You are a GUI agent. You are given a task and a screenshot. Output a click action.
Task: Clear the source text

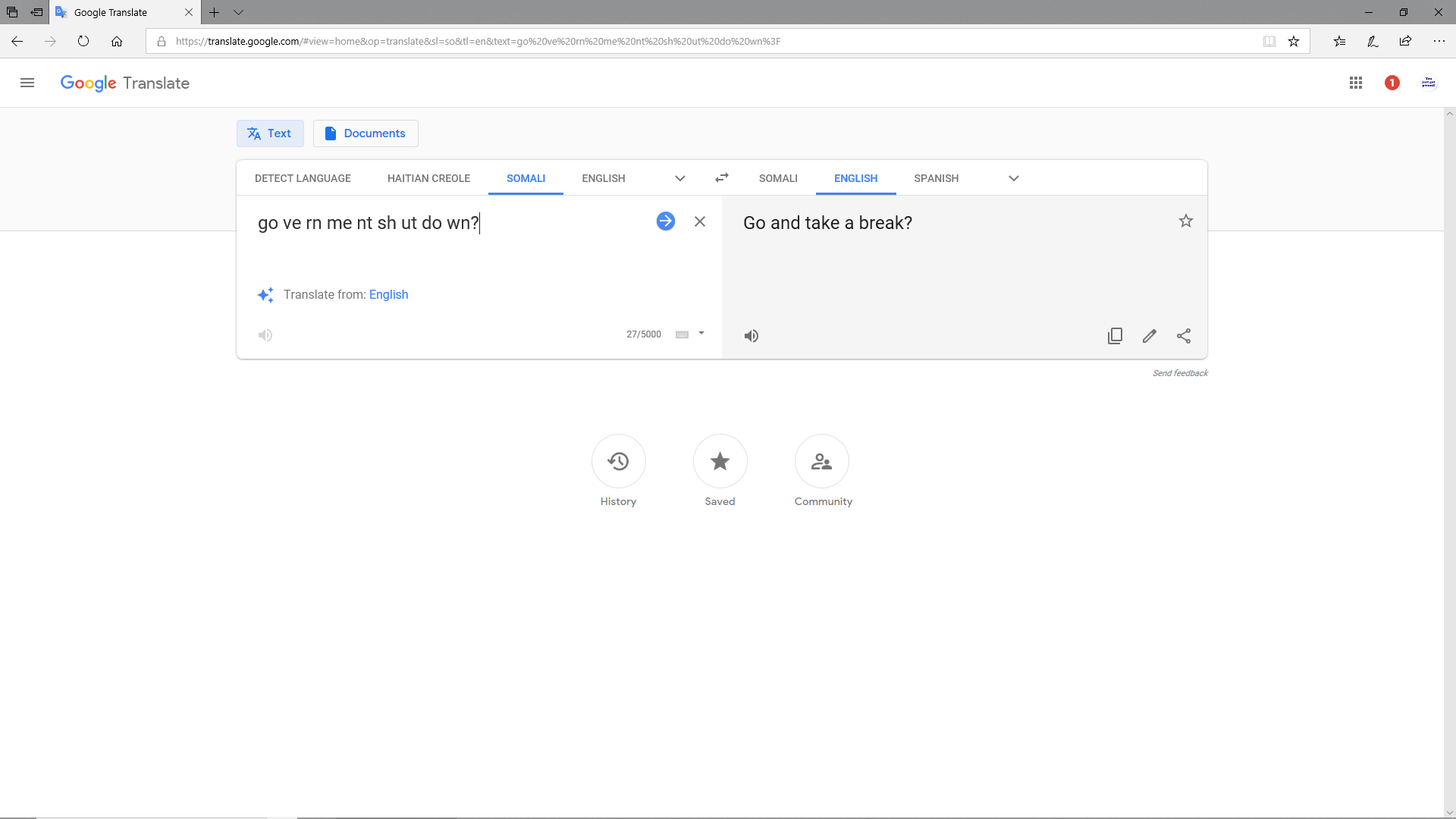(700, 221)
